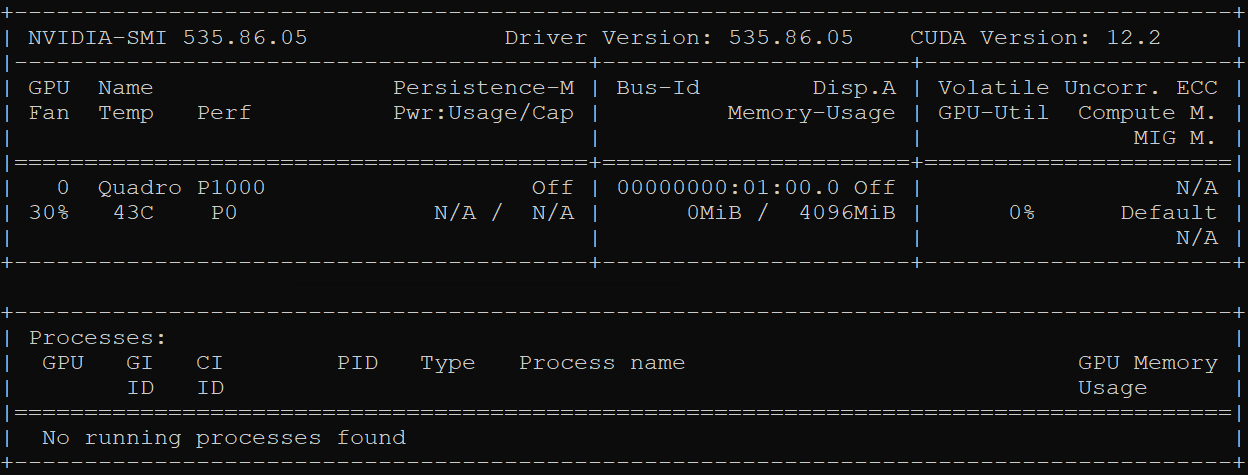Click the Quadro P1000 GPU name
Image resolution: width=1248 pixels, height=475 pixels.
(x=181, y=188)
